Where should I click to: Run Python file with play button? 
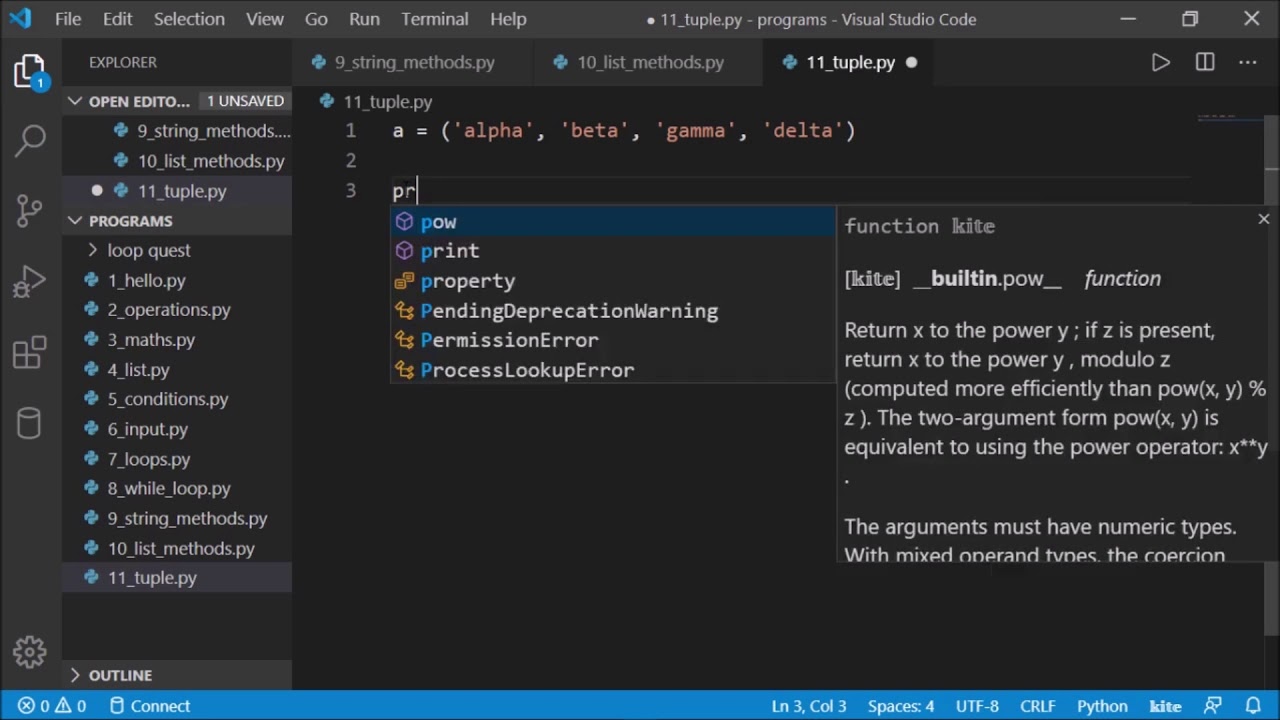pos(1160,62)
